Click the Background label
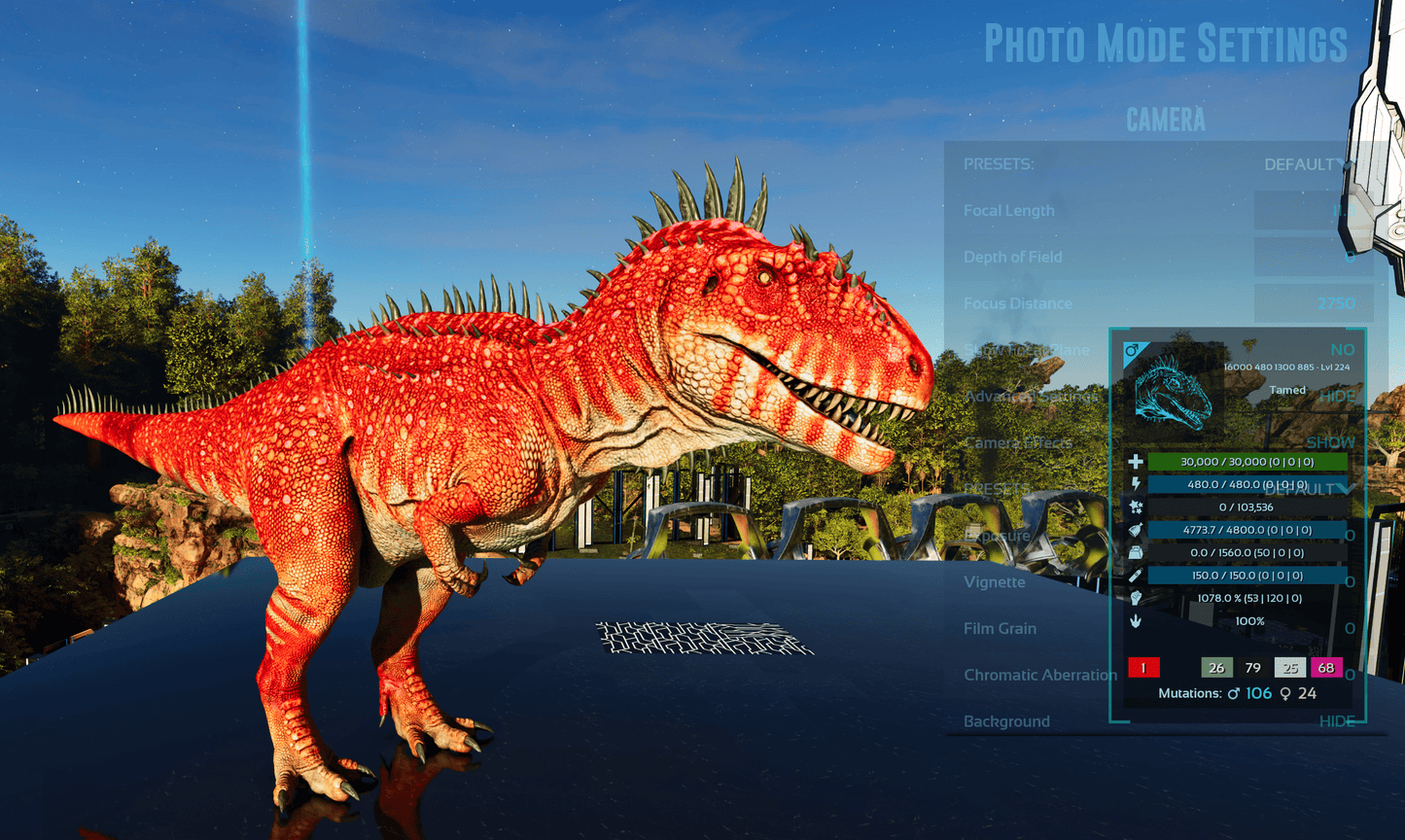Image resolution: width=1405 pixels, height=840 pixels. [1006, 721]
